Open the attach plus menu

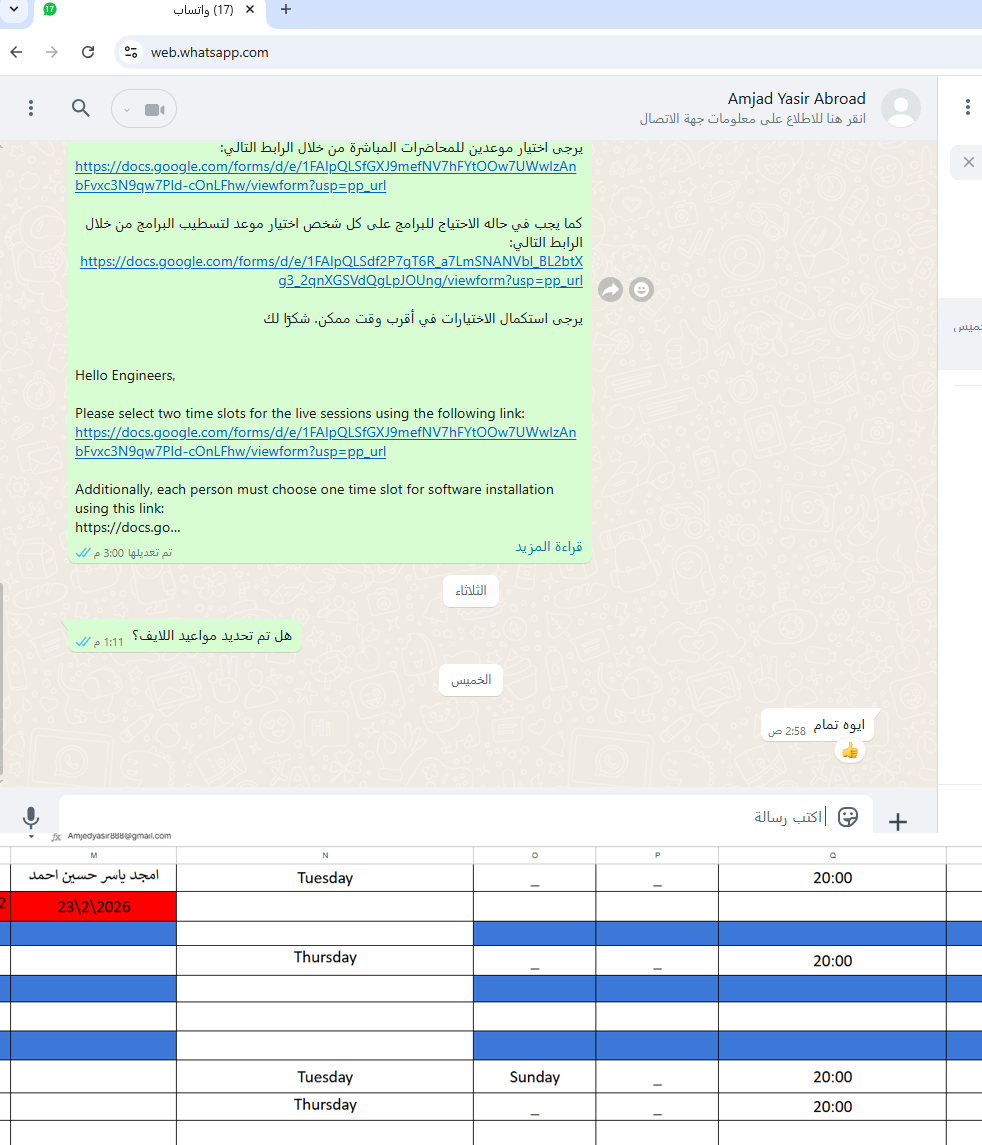(x=897, y=822)
